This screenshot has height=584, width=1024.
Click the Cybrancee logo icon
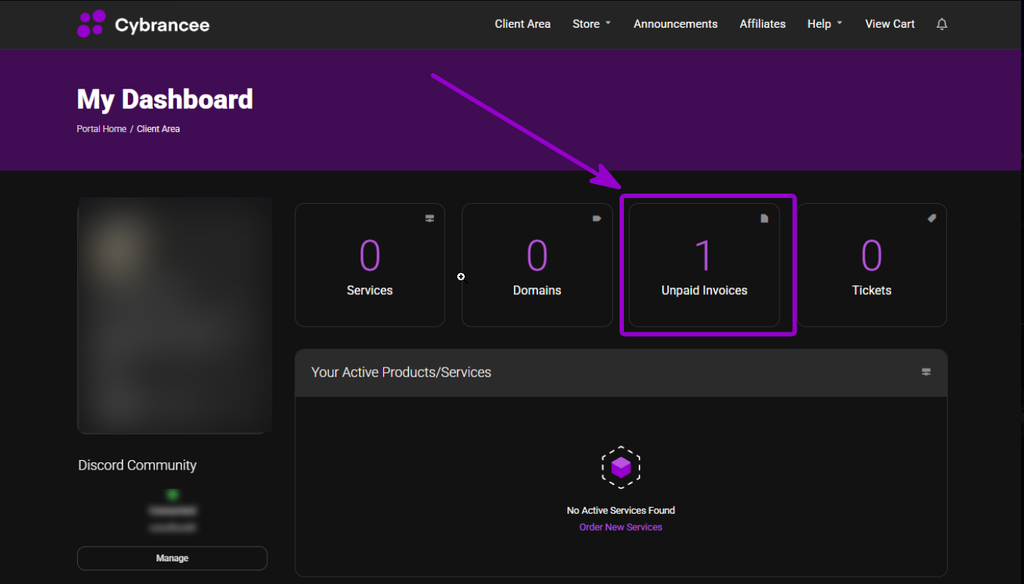pos(91,24)
